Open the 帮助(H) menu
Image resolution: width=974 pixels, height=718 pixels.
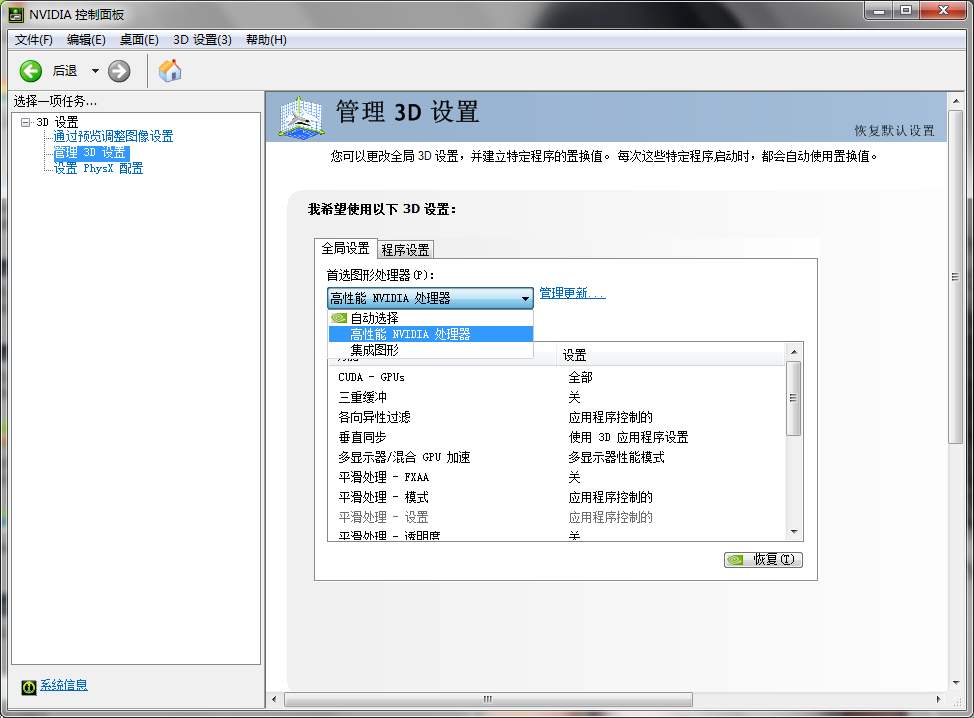click(266, 40)
